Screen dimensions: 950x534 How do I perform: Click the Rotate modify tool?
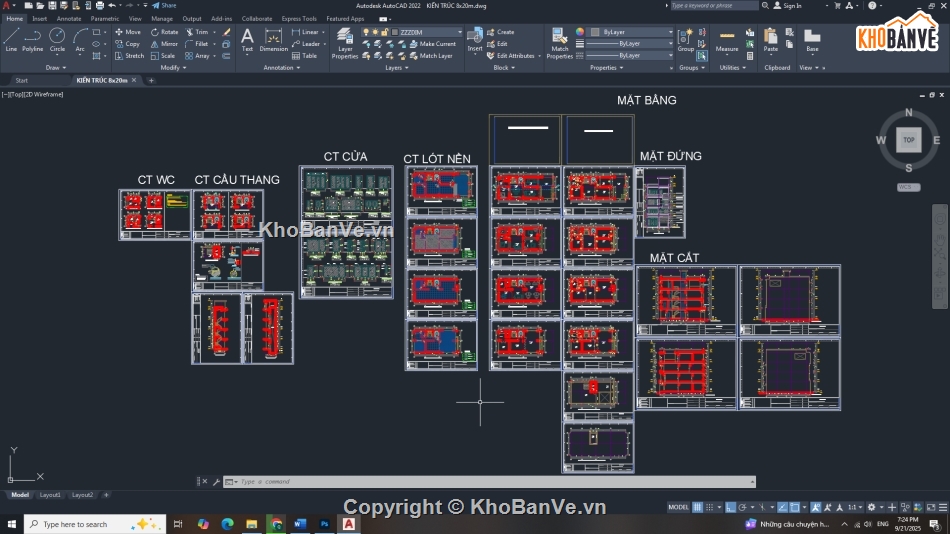(164, 32)
